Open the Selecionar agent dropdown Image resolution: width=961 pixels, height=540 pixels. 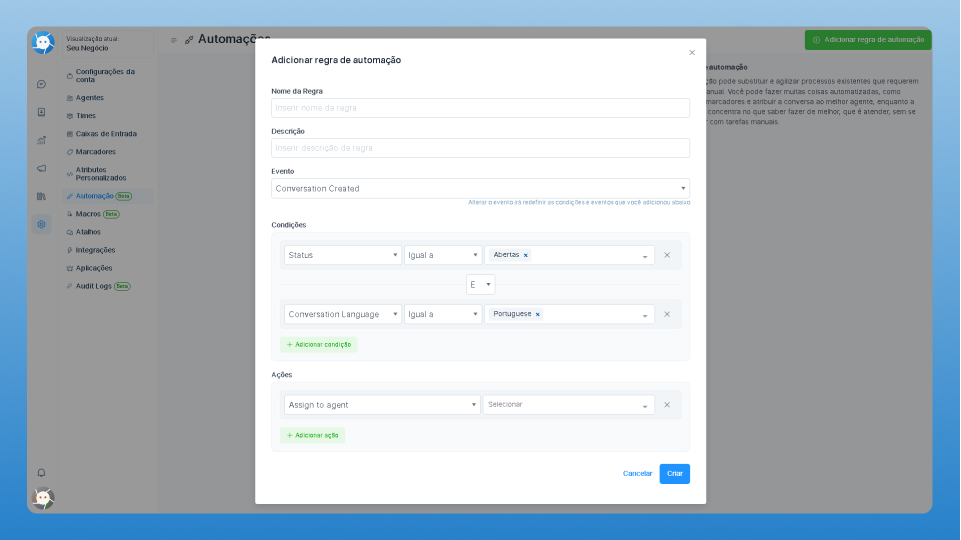[568, 405]
